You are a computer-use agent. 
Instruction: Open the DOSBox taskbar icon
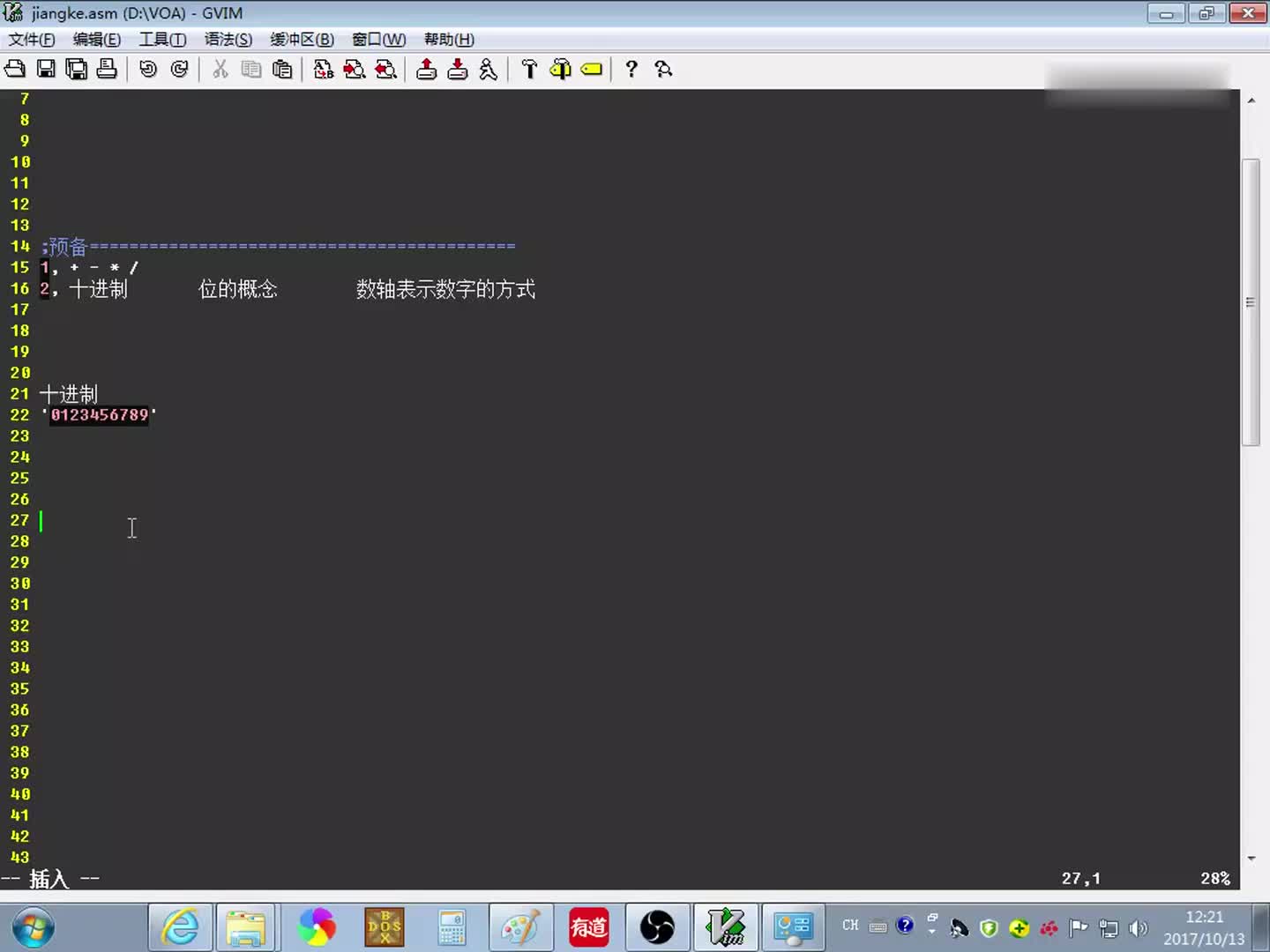385,928
